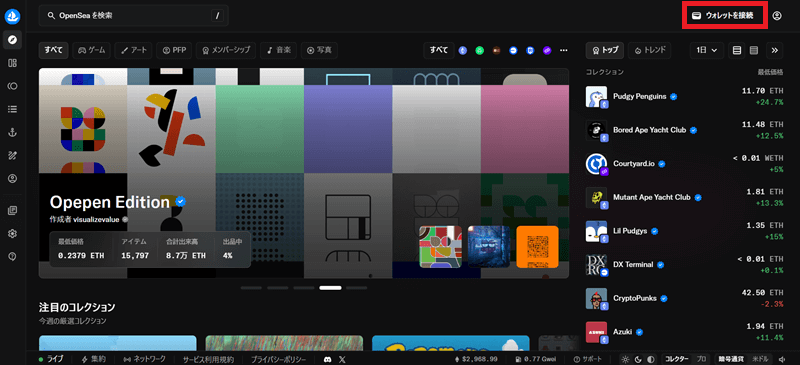Open the Pudgy Penguins collection row
Viewport: 800px width, 365px height.
684,96
